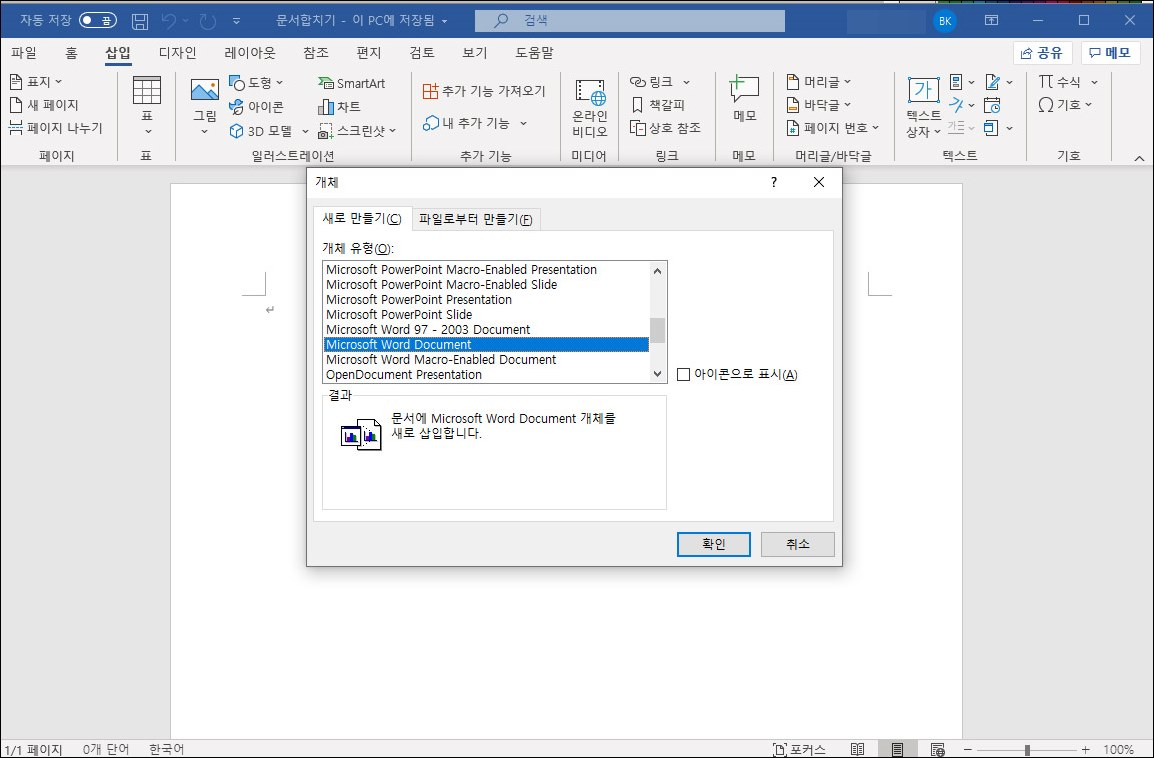Click the Save disk icon
Viewport: 1154px width, 758px height.
(x=140, y=21)
